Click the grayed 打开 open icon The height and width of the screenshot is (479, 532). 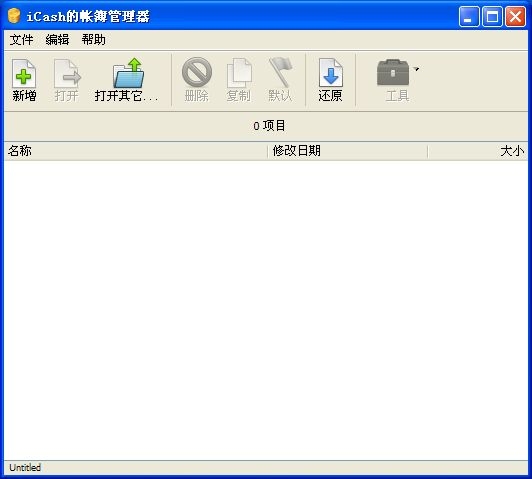[67, 74]
